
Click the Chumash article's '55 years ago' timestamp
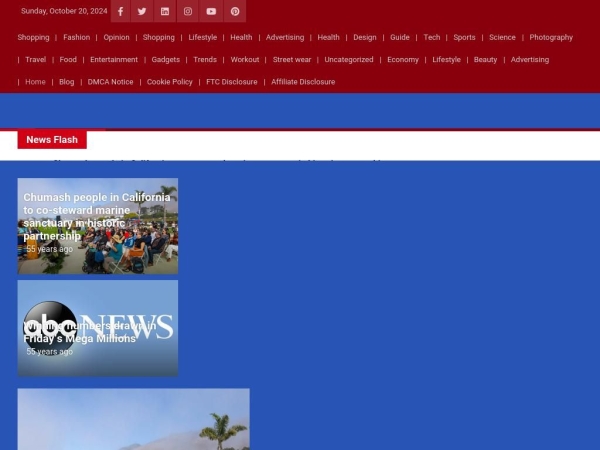pyautogui.click(x=49, y=249)
